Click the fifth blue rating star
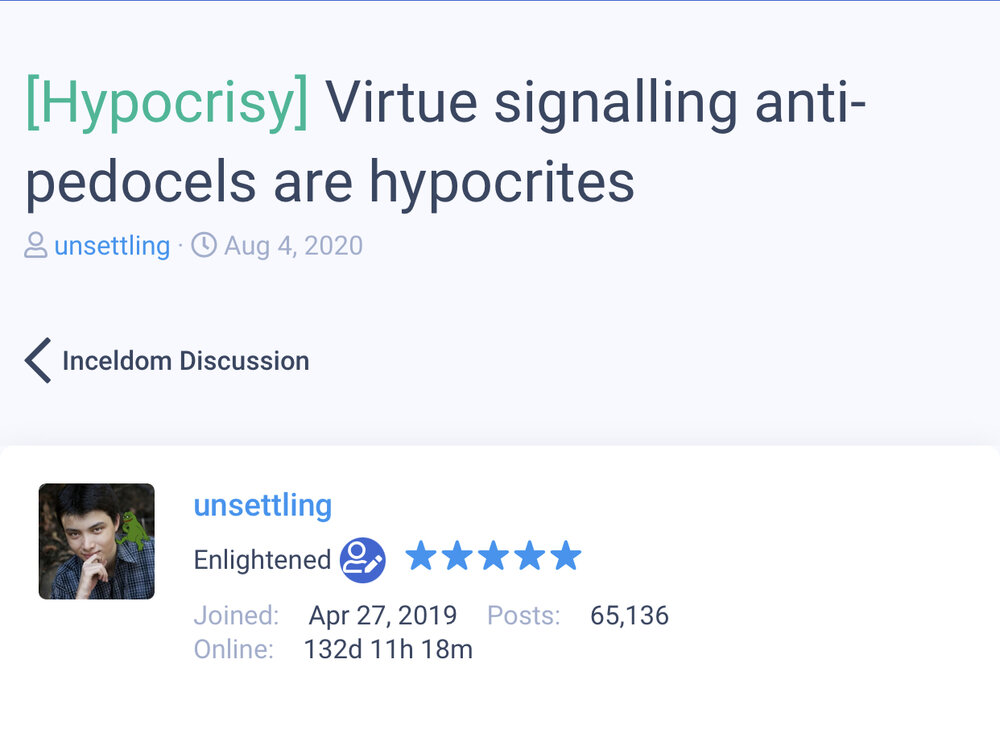This screenshot has width=1000, height=734. coord(565,556)
